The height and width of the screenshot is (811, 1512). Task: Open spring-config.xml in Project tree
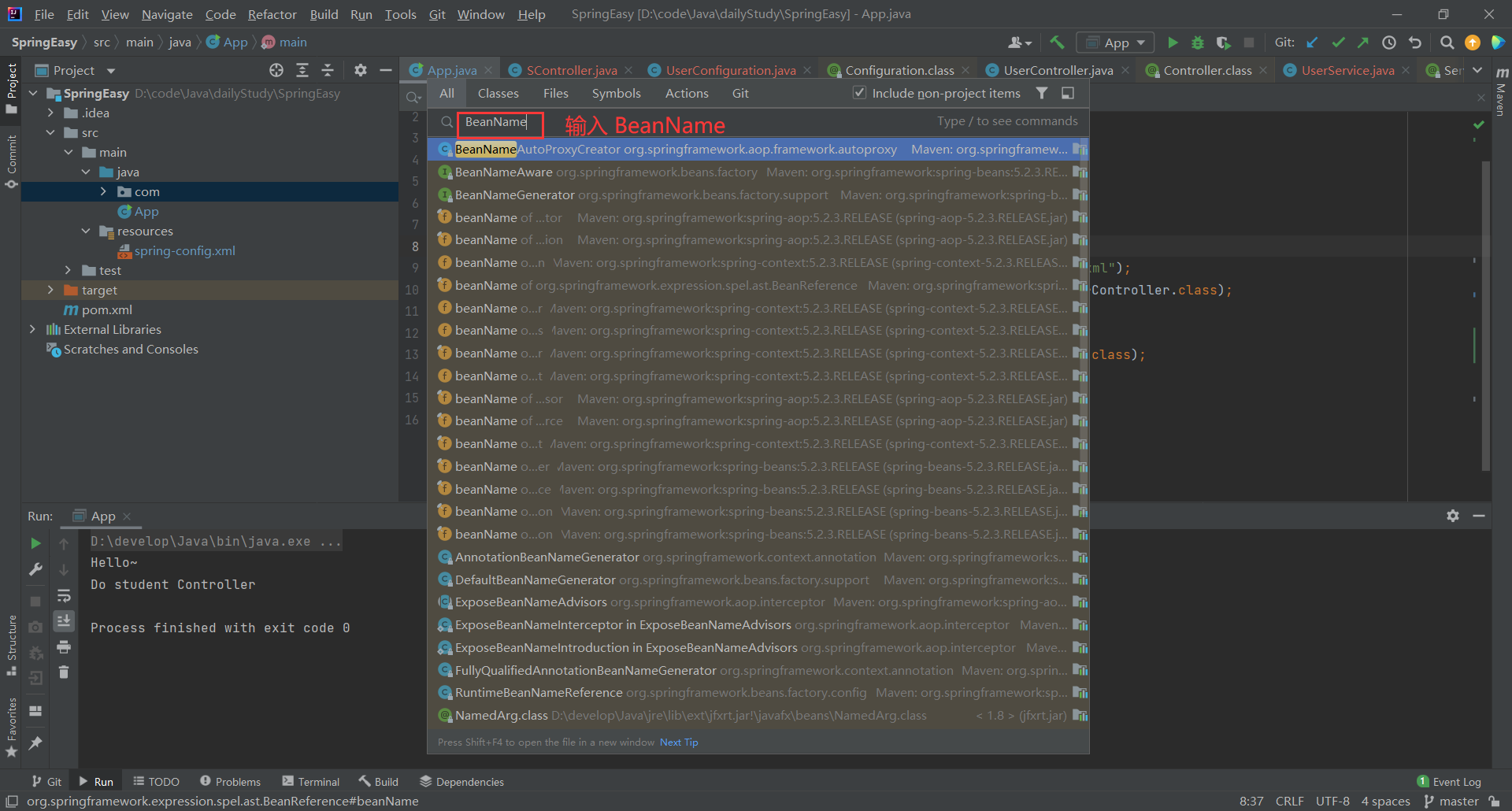pyautogui.click(x=184, y=250)
